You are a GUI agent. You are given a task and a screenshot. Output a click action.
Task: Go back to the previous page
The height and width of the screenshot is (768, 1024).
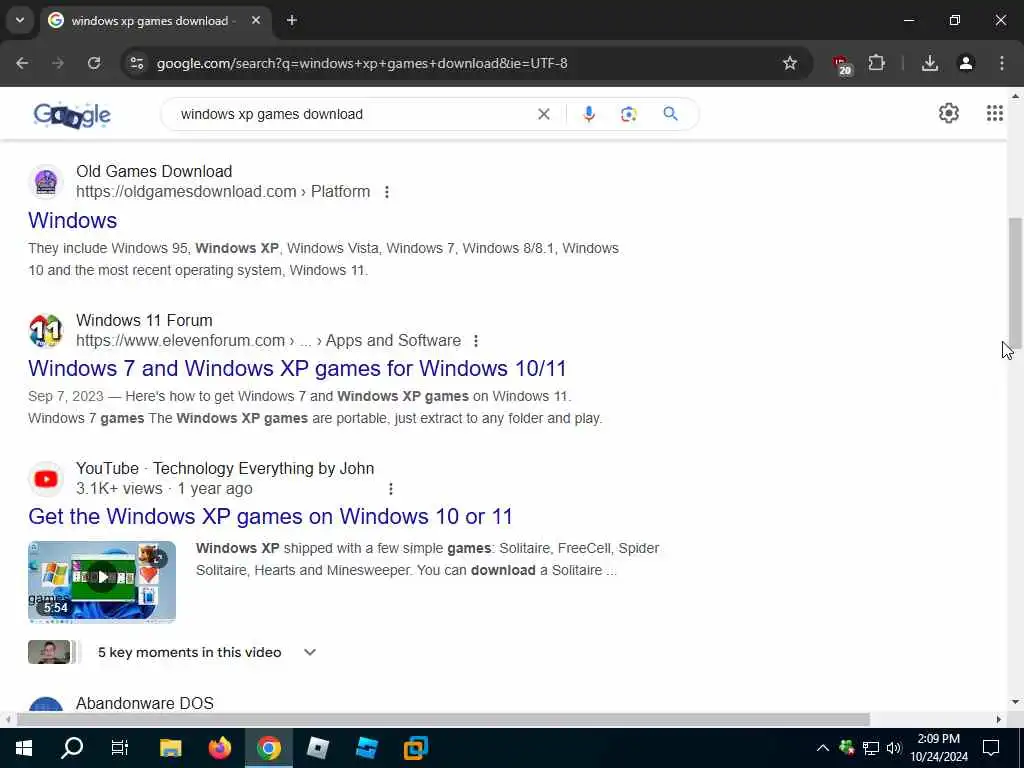click(x=22, y=63)
